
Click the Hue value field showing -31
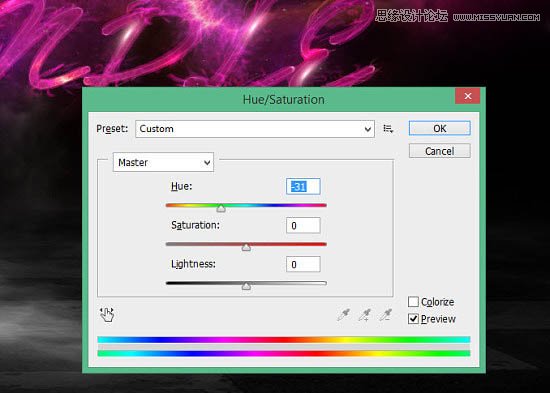click(303, 186)
